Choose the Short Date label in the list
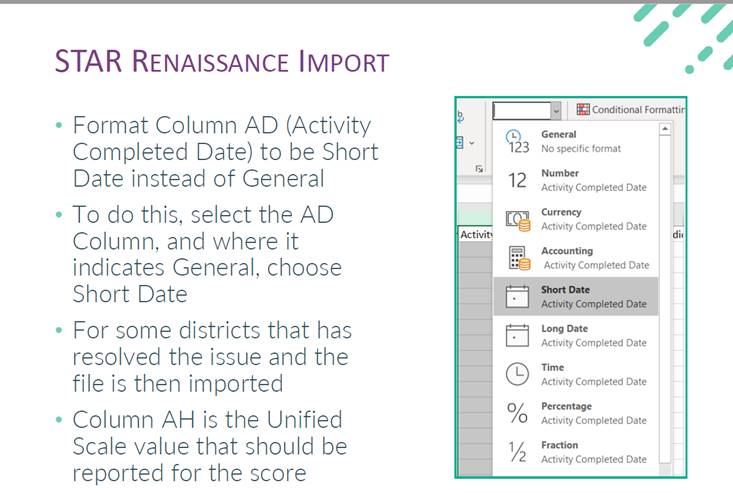Image resolution: width=733 pixels, height=493 pixels. click(x=565, y=290)
